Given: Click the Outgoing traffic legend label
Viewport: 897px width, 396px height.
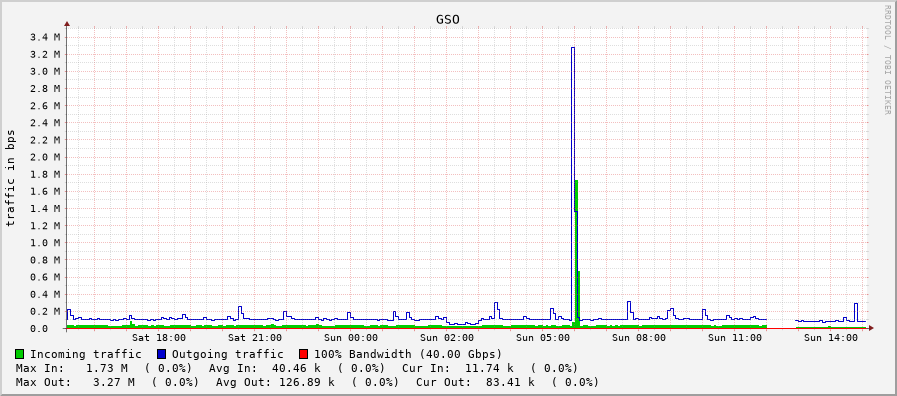Looking at the screenshot, I should pyautogui.click(x=228, y=354).
